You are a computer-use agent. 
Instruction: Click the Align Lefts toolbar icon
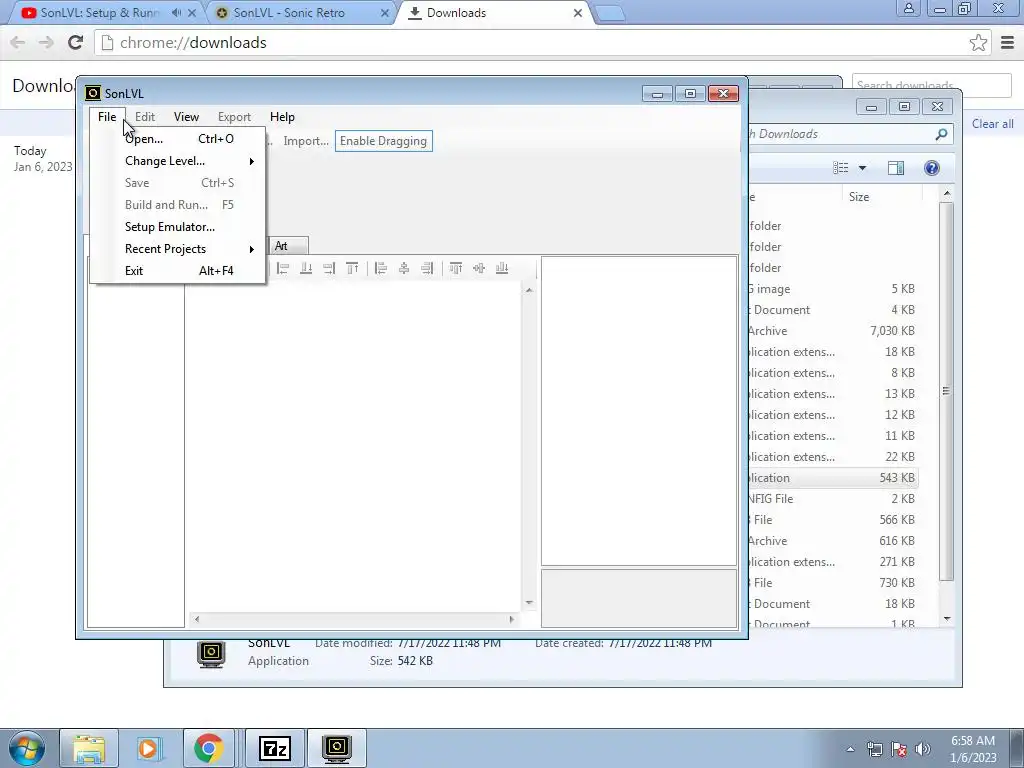(381, 268)
